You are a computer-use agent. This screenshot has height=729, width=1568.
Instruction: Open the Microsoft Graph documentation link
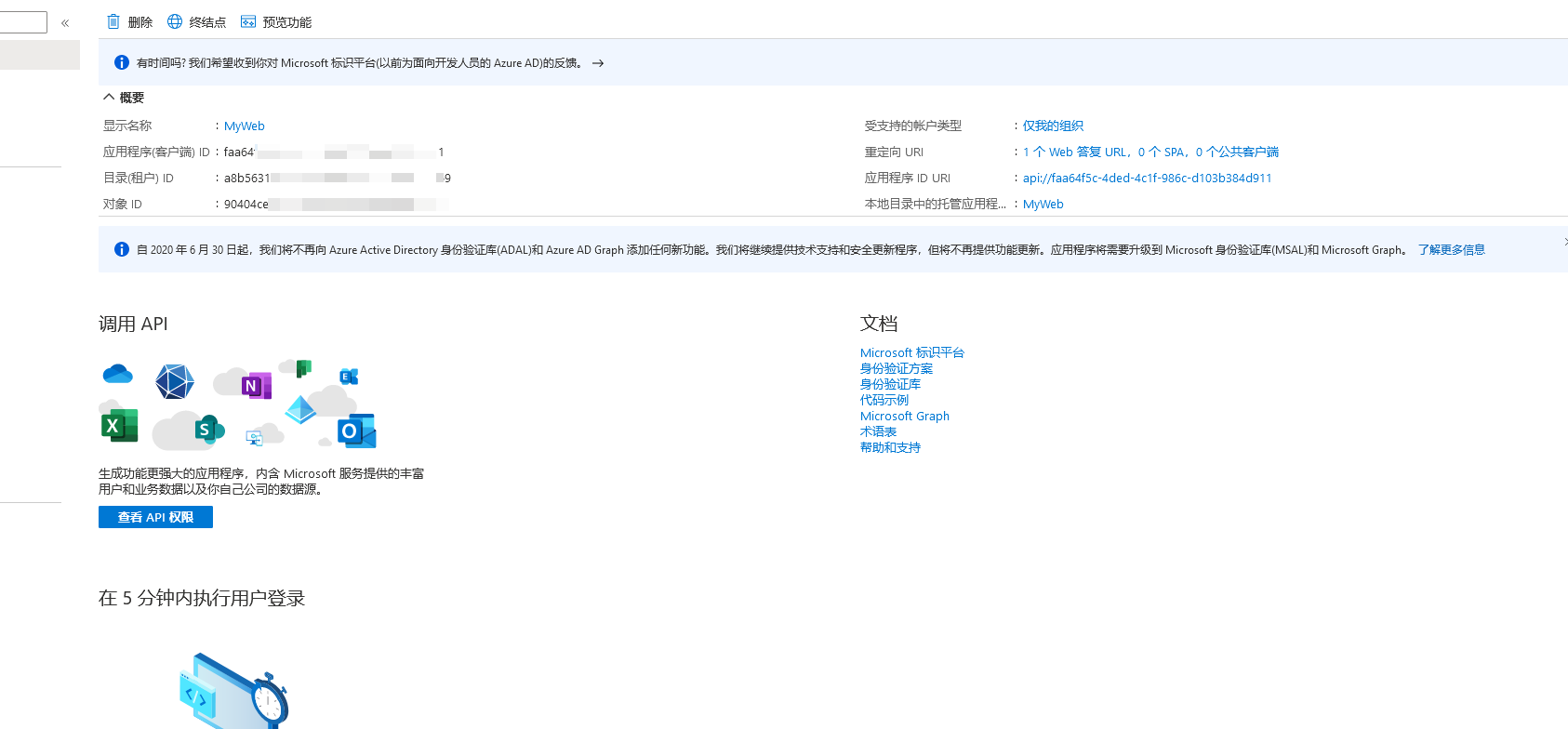904,416
